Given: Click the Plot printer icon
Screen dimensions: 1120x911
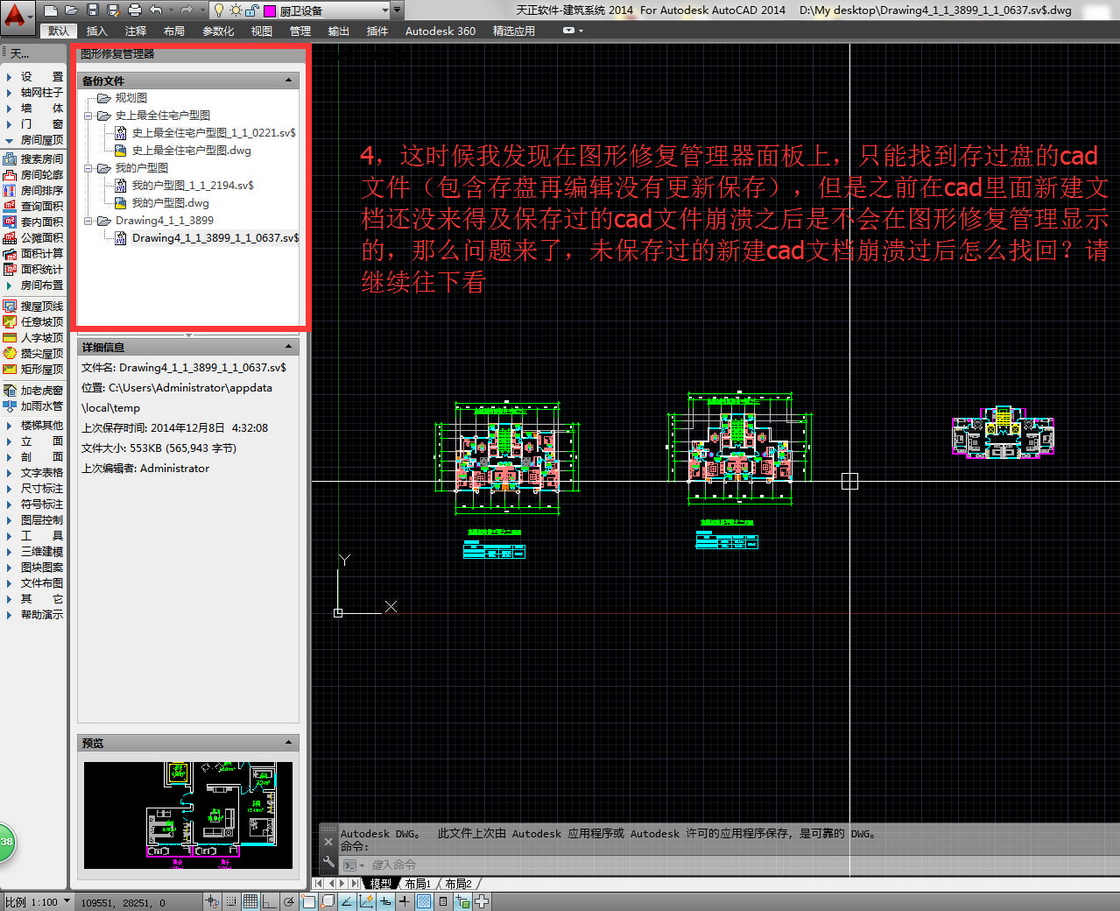Looking at the screenshot, I should 135,10.
